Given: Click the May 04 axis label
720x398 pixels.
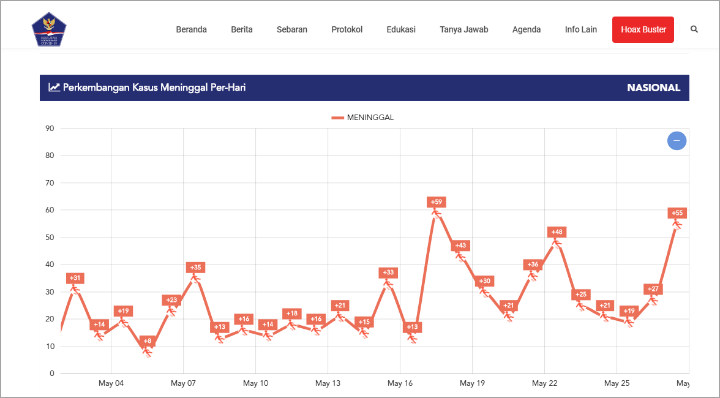Looking at the screenshot, I should [111, 383].
